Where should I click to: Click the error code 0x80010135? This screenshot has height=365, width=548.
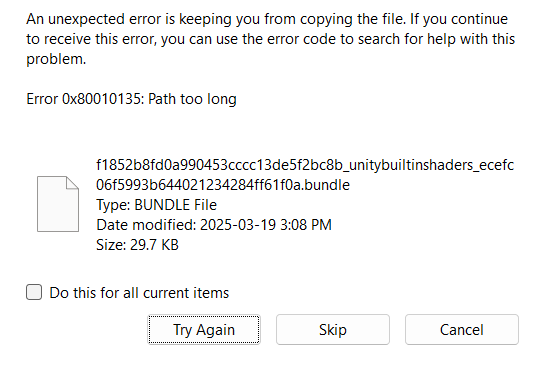(x=103, y=99)
